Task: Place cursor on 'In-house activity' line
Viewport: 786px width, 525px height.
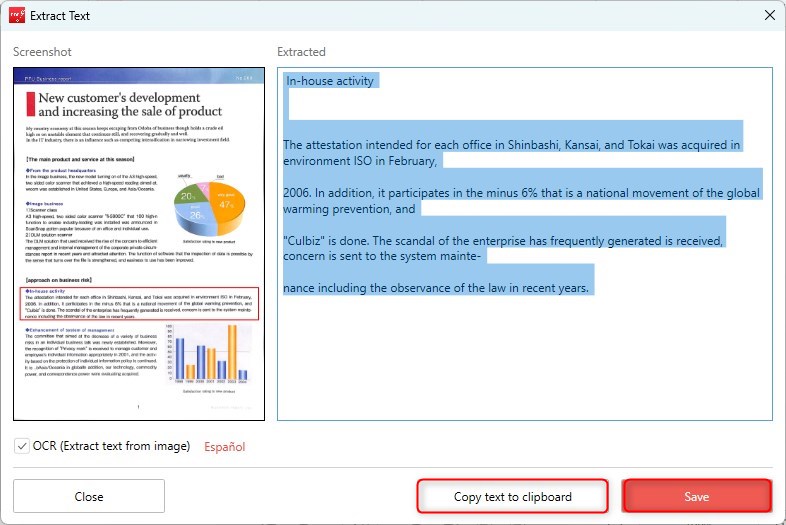Action: 330,81
